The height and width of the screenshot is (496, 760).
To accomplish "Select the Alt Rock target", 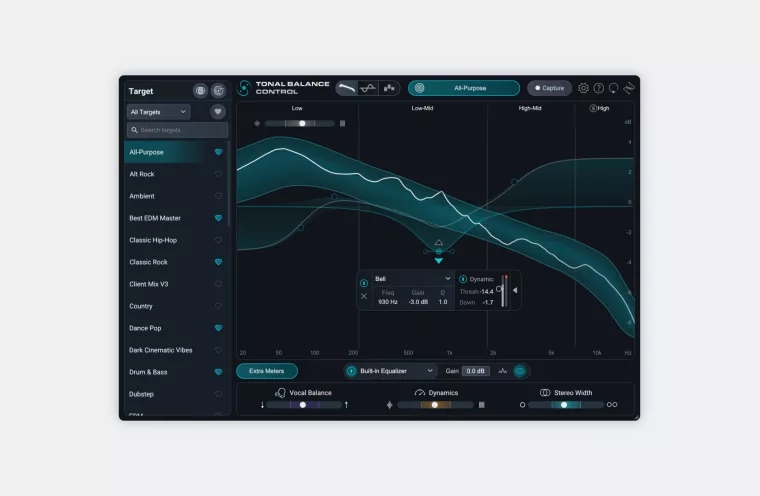I will (175, 174).
